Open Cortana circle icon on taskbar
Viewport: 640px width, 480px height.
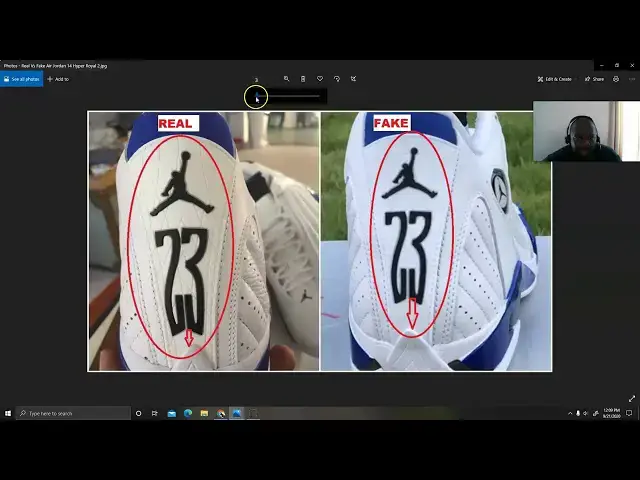point(138,413)
